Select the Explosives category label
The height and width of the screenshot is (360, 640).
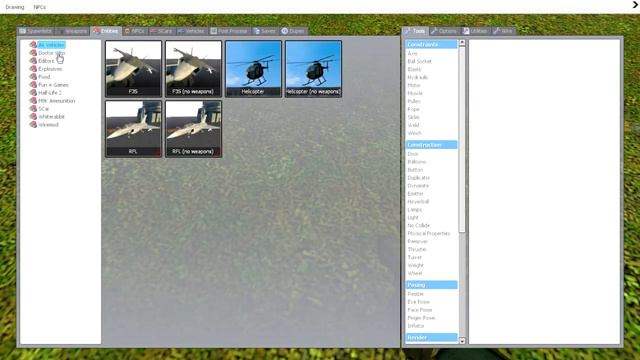[50, 69]
